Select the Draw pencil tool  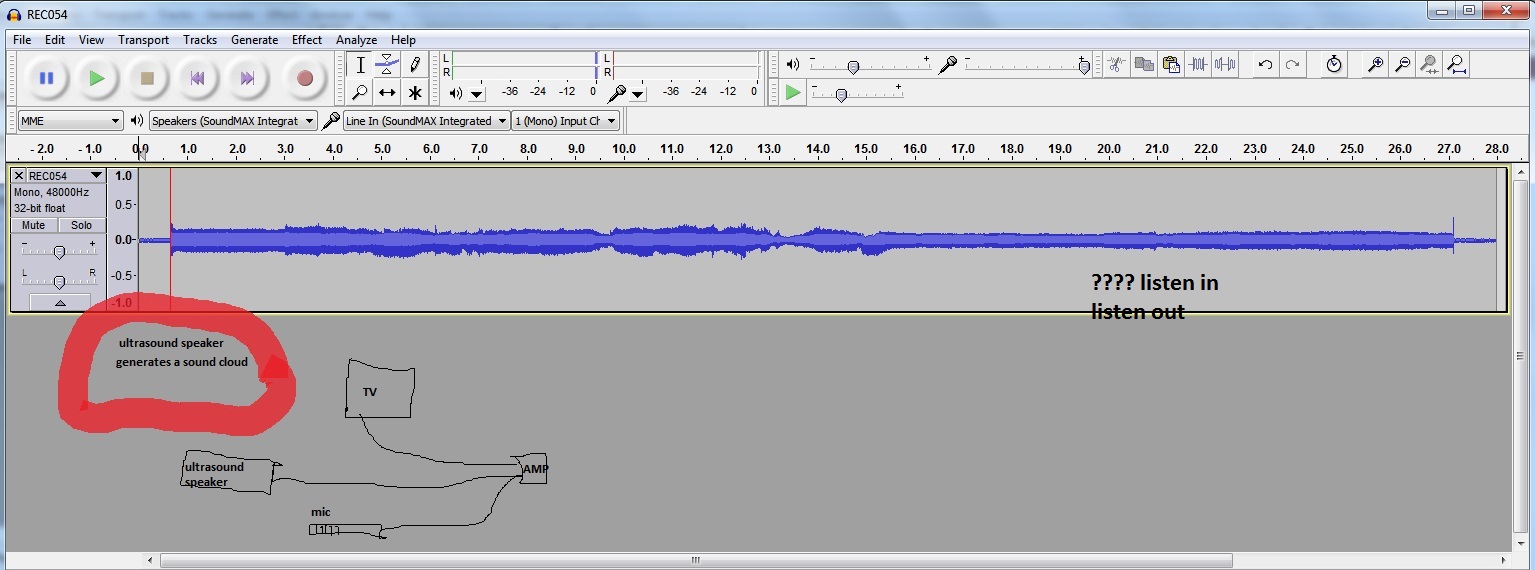tap(415, 65)
